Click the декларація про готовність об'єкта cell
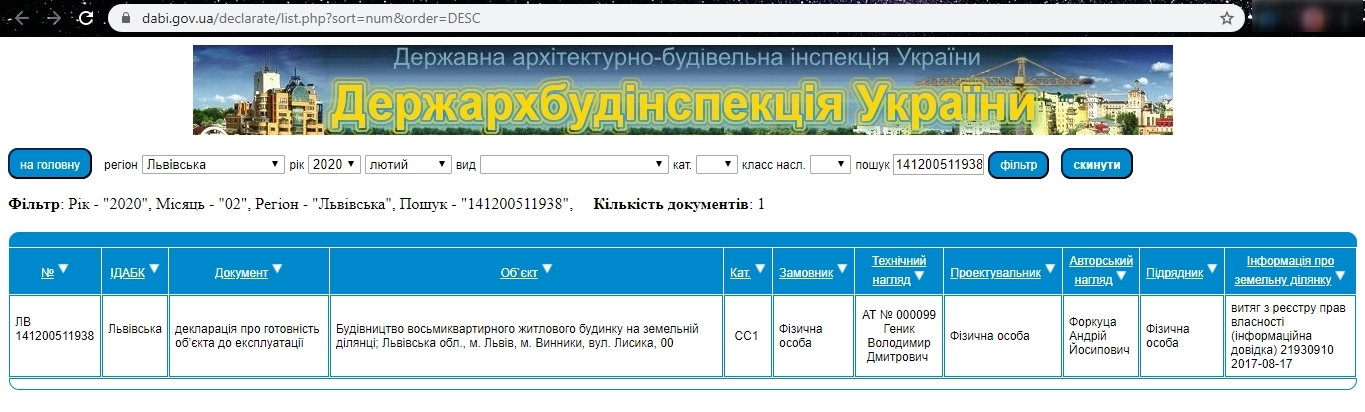This screenshot has width=1365, height=412. (248, 336)
